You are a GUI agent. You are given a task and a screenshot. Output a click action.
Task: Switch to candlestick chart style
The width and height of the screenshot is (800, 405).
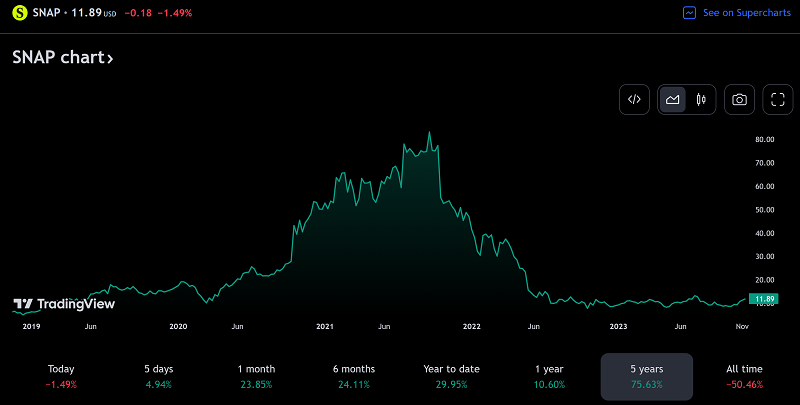(x=701, y=99)
